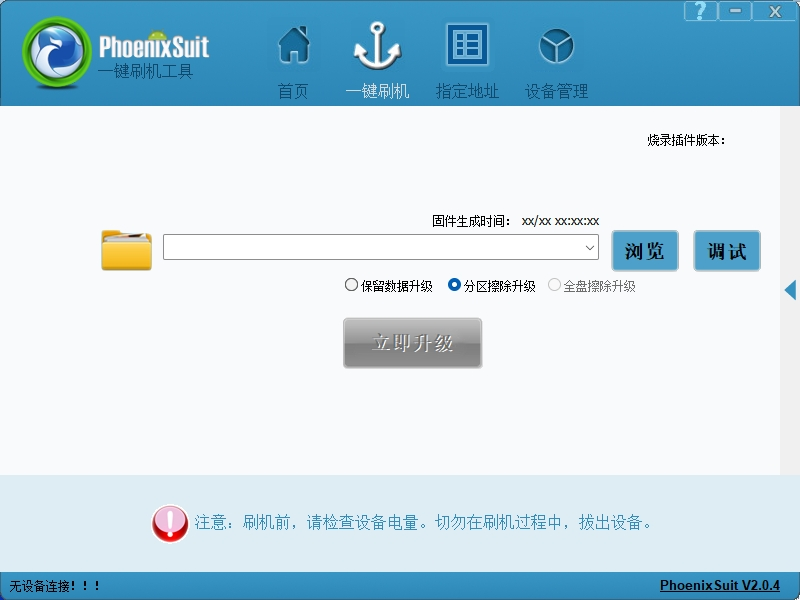Image resolution: width=800 pixels, height=600 pixels.
Task: Expand the side panel blue triangle
Action: pyautogui.click(x=790, y=290)
